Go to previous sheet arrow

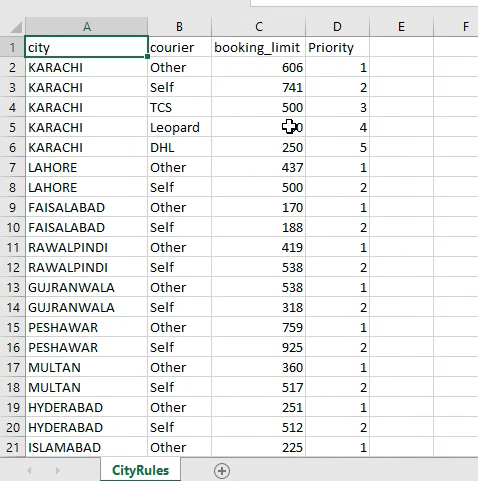click(29, 470)
